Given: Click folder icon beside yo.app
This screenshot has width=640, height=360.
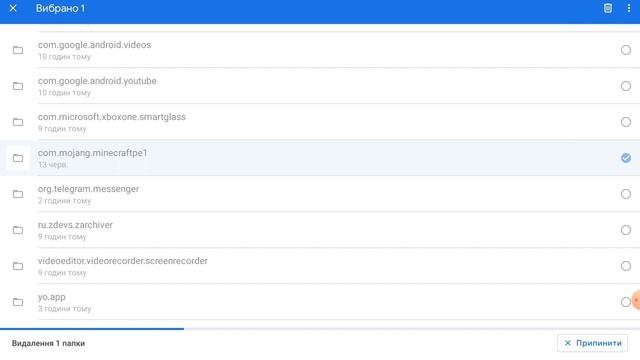Looking at the screenshot, I should point(18,302).
